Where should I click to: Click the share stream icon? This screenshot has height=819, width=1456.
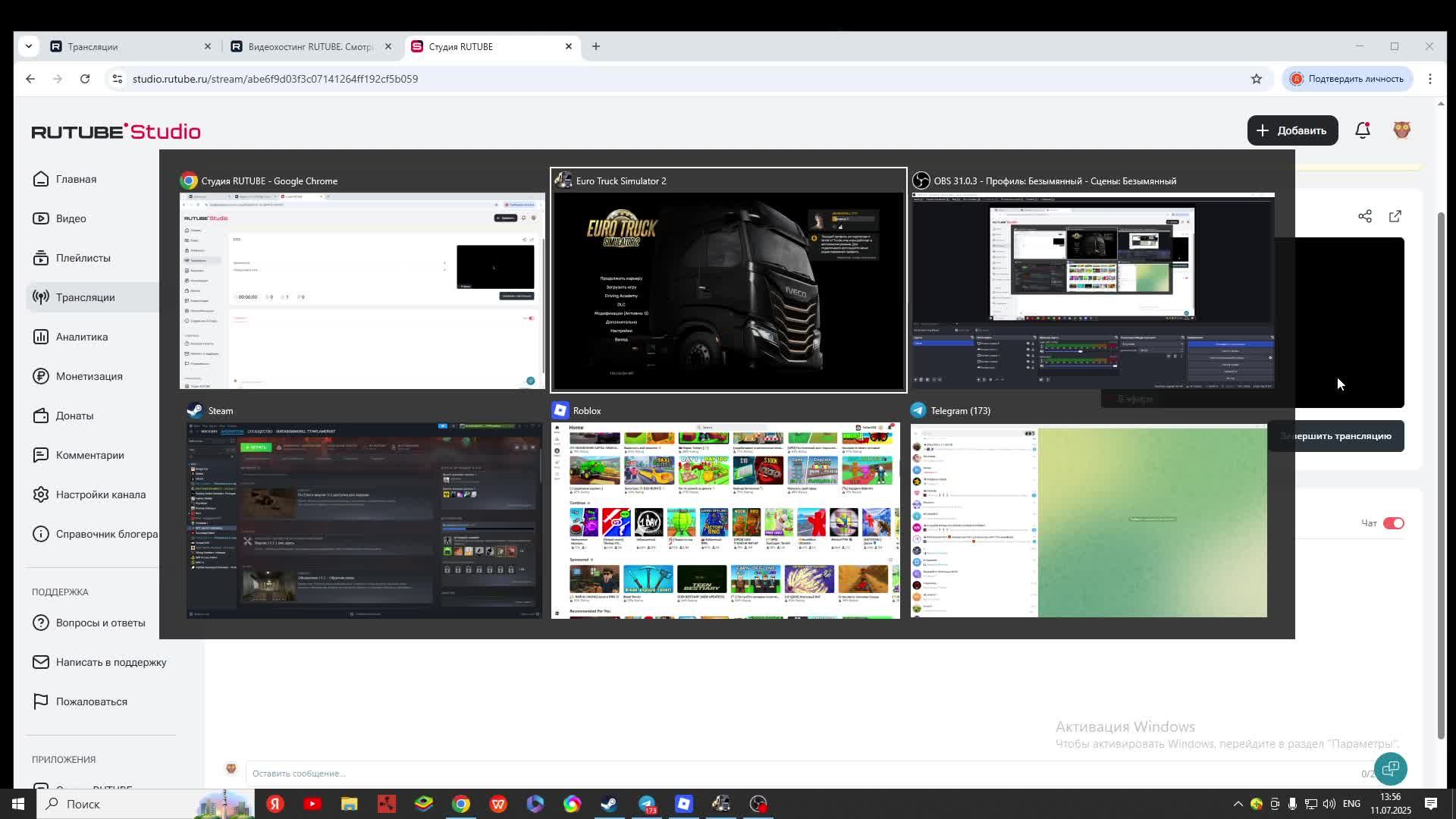click(x=1365, y=217)
